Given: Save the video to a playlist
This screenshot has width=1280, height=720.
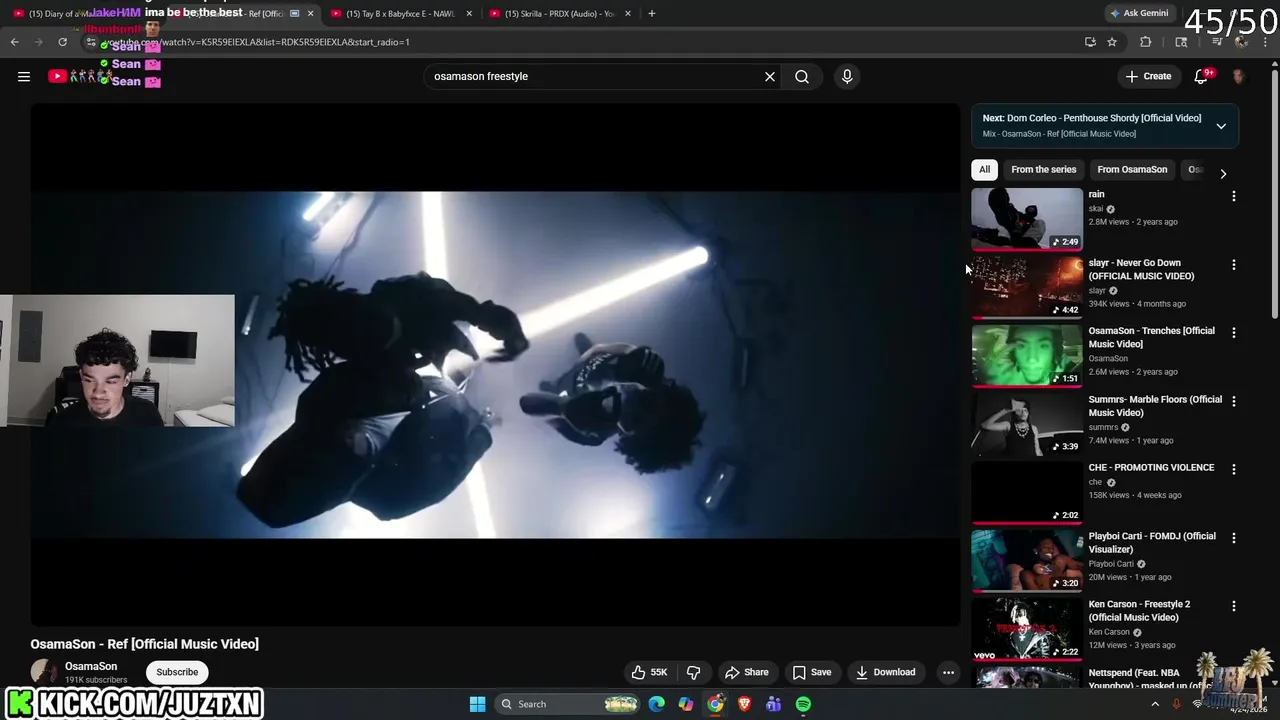Looking at the screenshot, I should [x=812, y=672].
